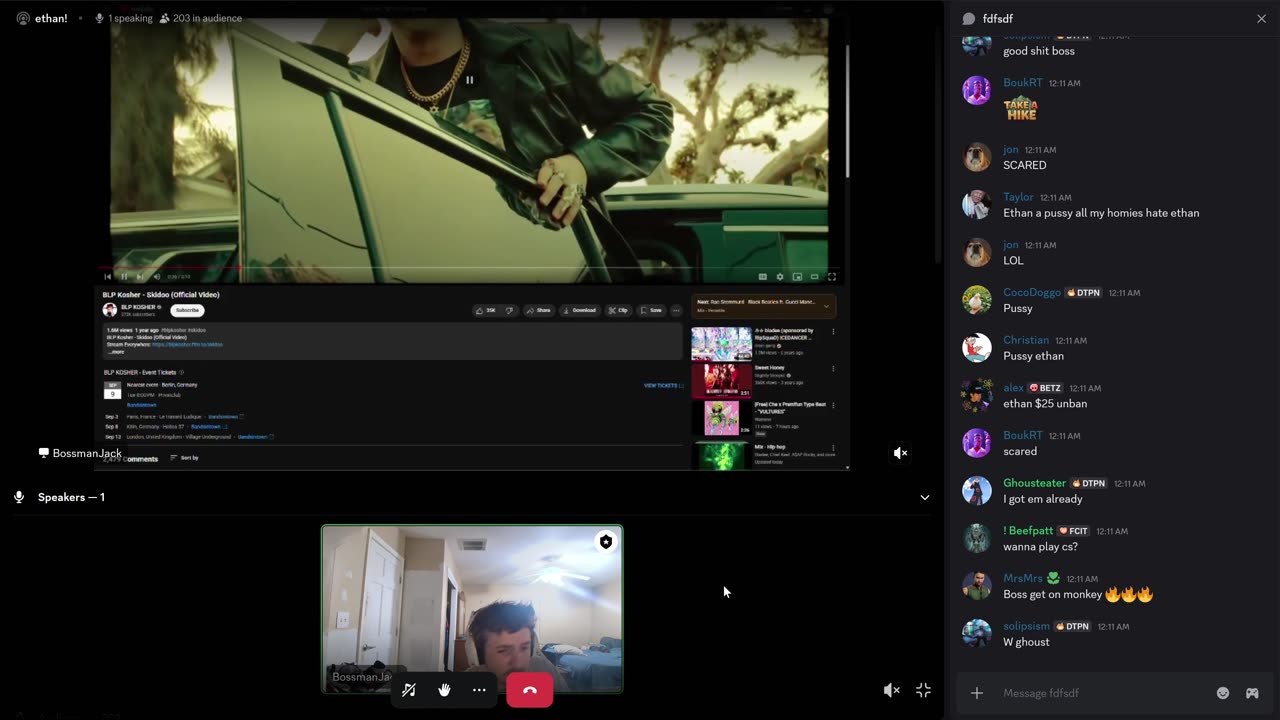1280x720 pixels.
Task: Click the YouTube Download button
Action: 580,310
